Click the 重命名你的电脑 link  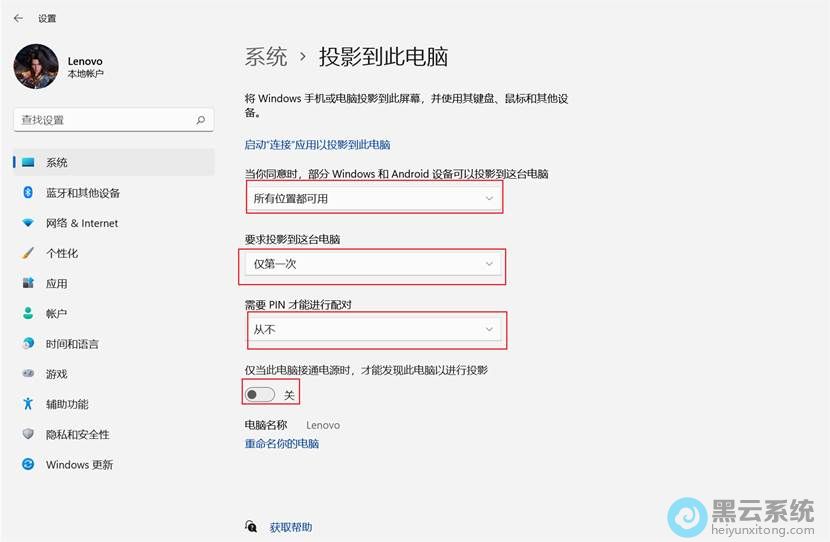pos(282,443)
